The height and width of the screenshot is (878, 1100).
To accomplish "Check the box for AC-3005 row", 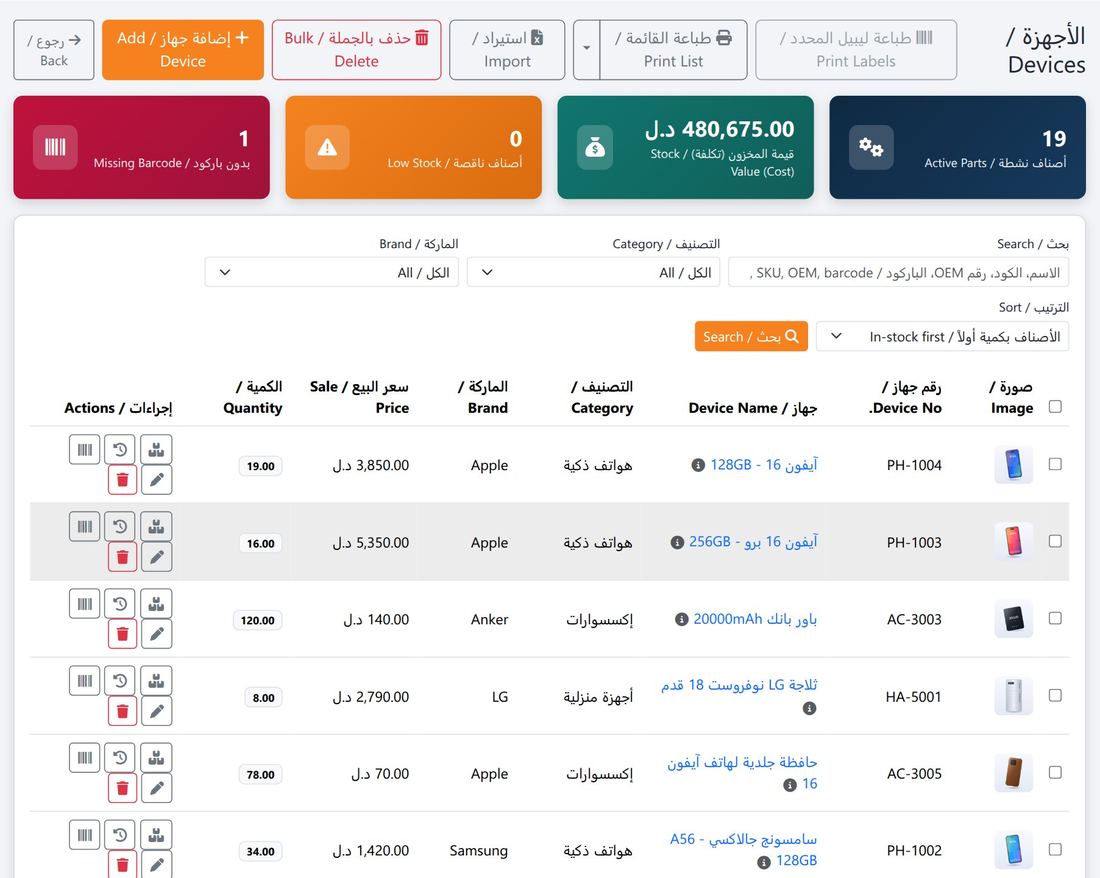I will [1055, 773].
